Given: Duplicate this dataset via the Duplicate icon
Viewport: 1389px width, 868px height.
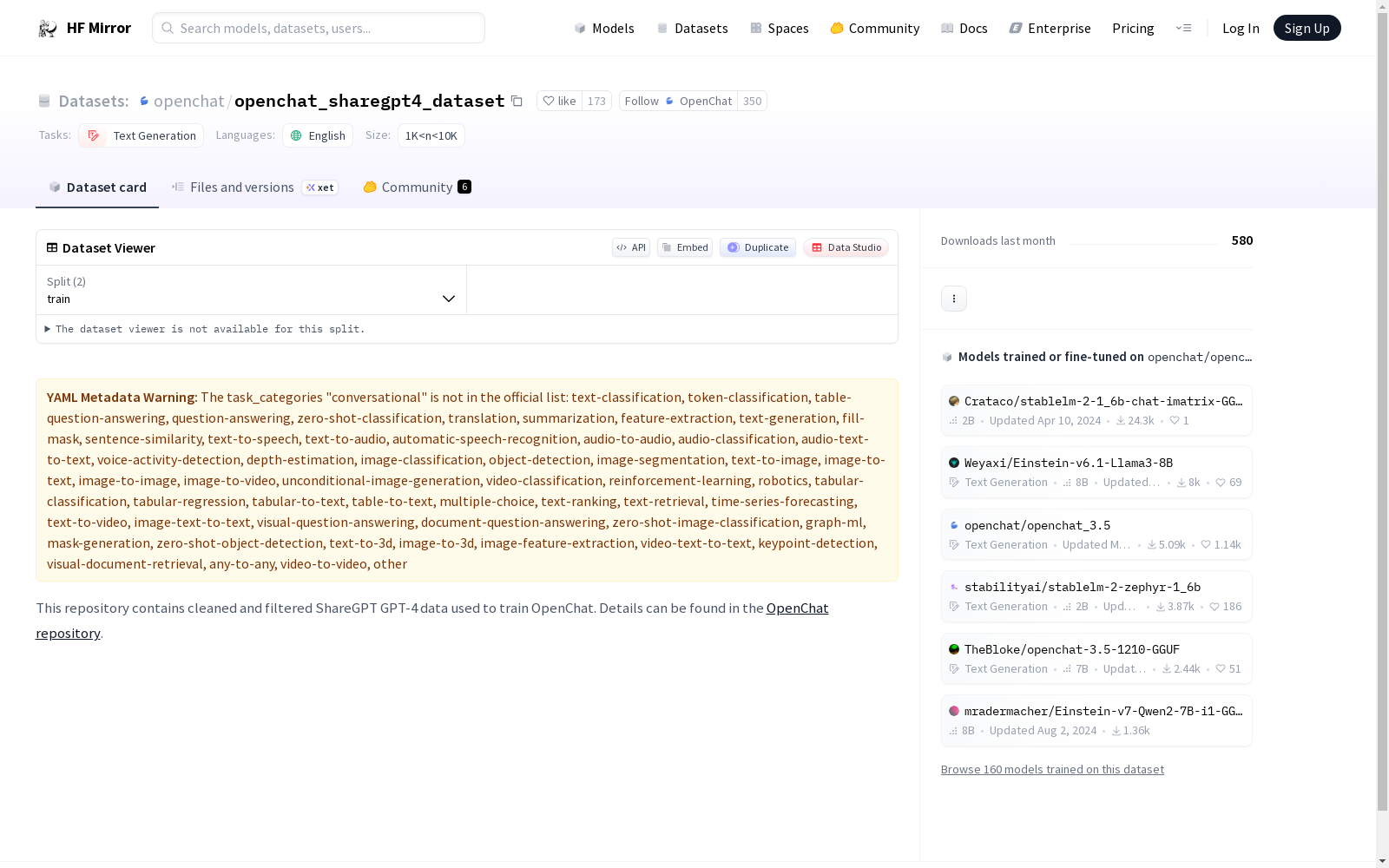Looking at the screenshot, I should (x=757, y=247).
